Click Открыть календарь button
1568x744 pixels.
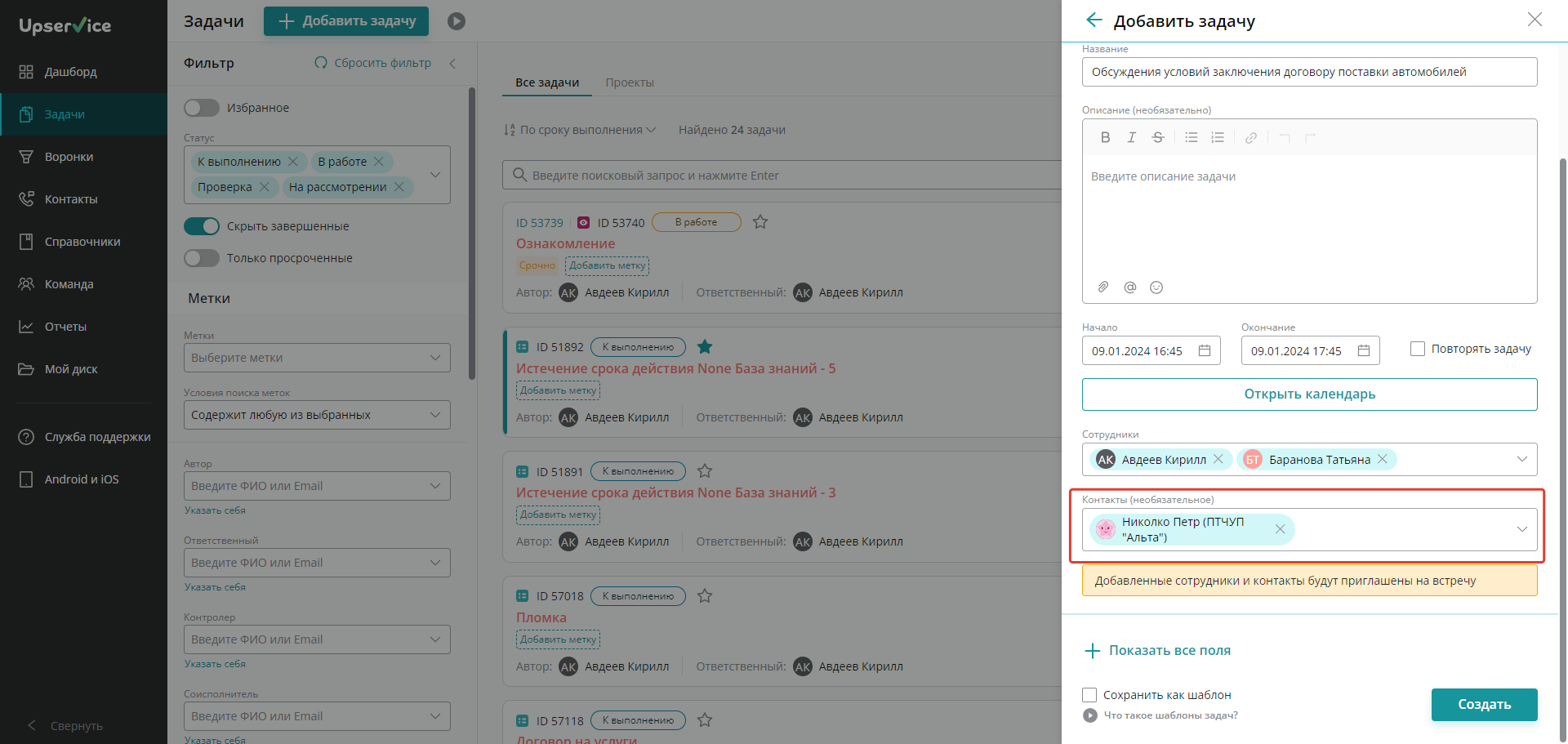[1309, 394]
